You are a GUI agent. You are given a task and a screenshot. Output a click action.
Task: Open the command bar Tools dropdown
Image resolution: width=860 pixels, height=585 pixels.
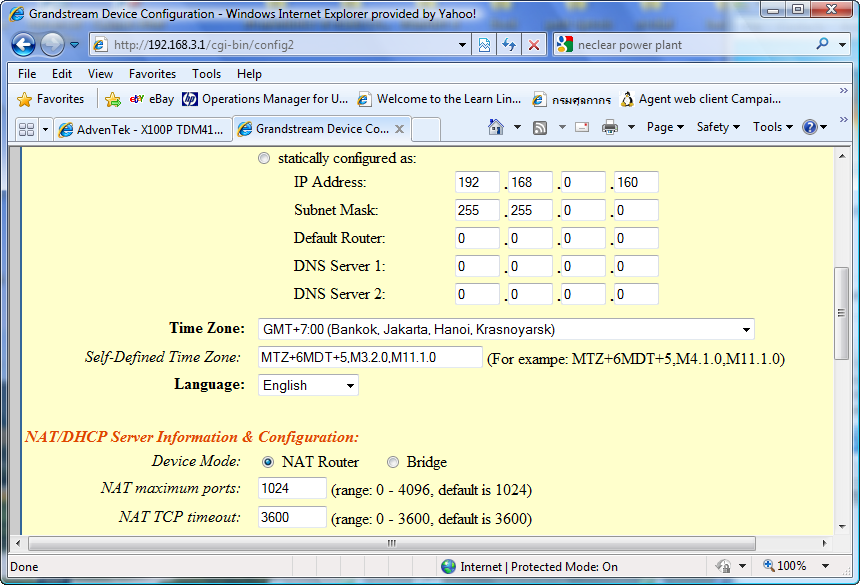point(773,127)
